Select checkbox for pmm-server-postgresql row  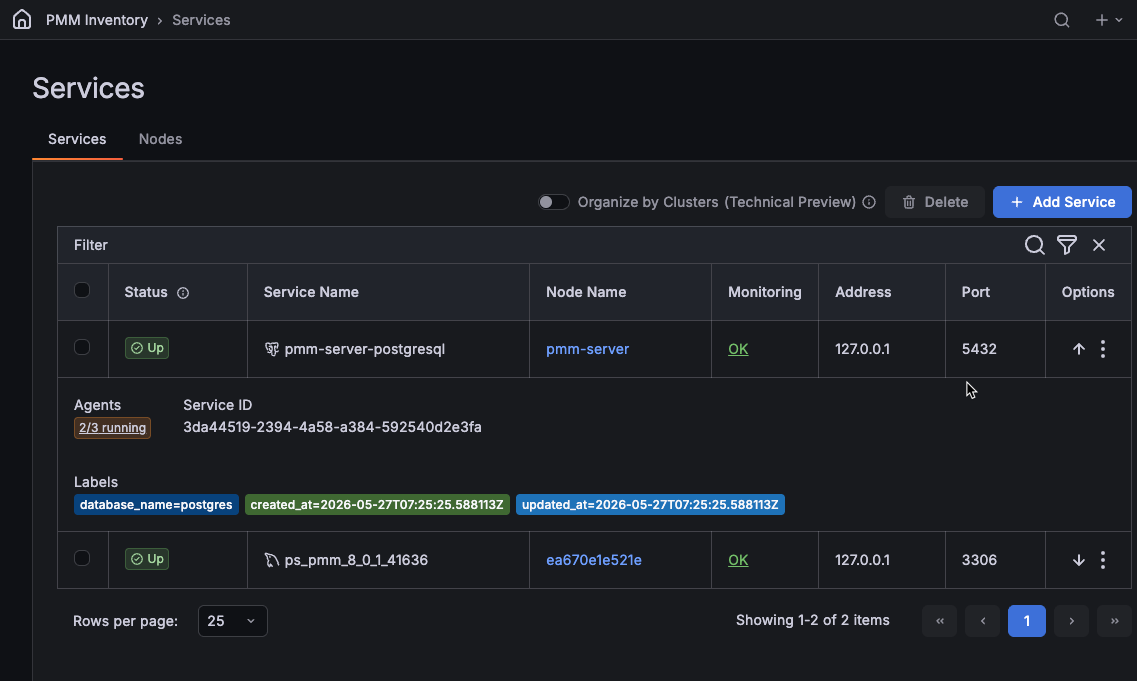click(x=82, y=347)
